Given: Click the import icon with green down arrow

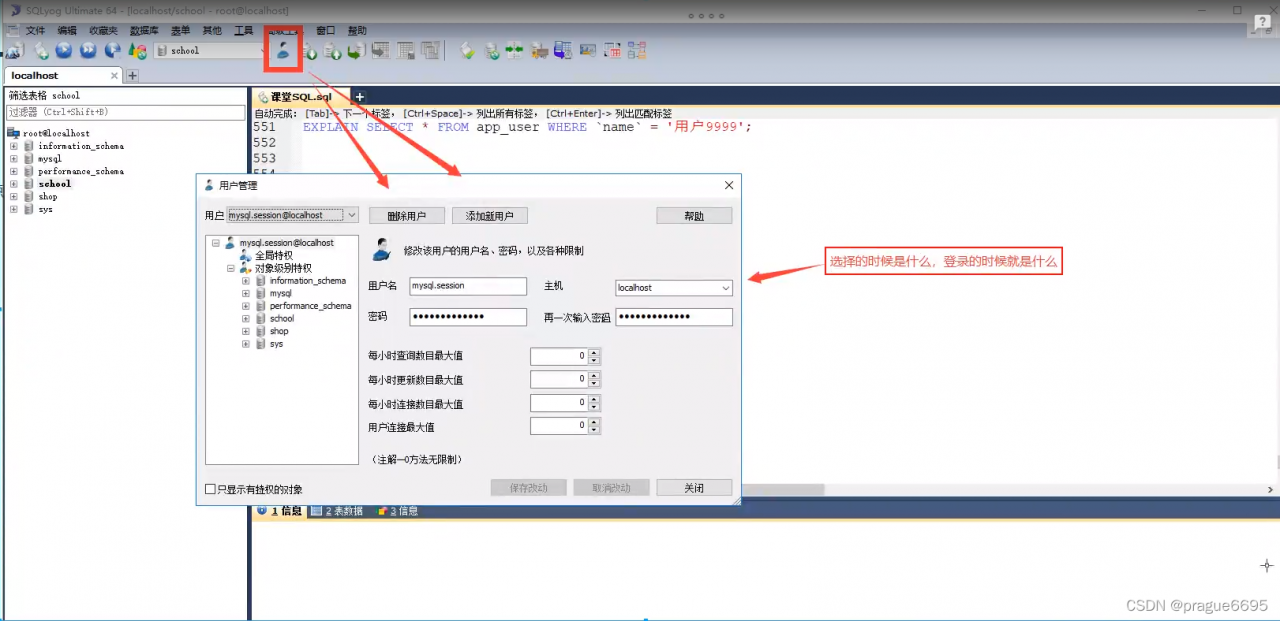Looking at the screenshot, I should click(x=310, y=51).
